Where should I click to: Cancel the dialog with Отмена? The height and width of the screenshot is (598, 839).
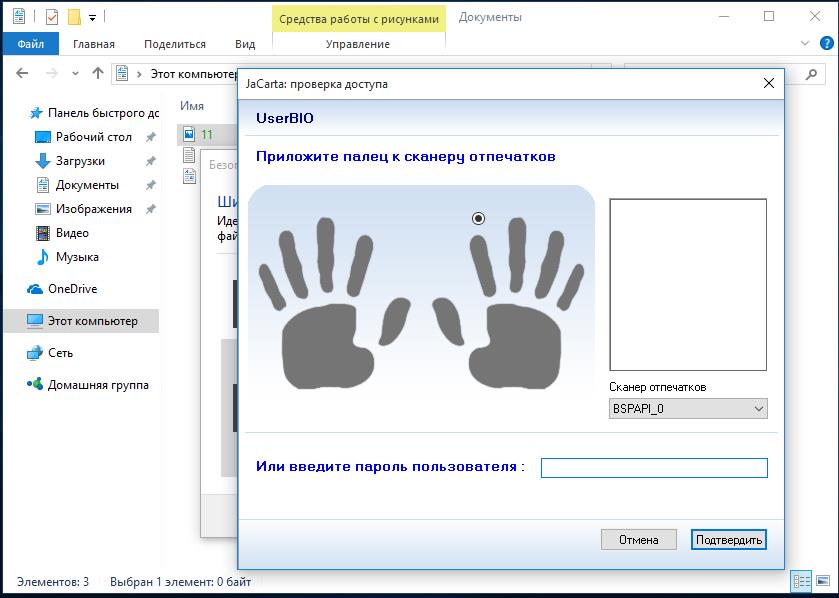(x=639, y=540)
